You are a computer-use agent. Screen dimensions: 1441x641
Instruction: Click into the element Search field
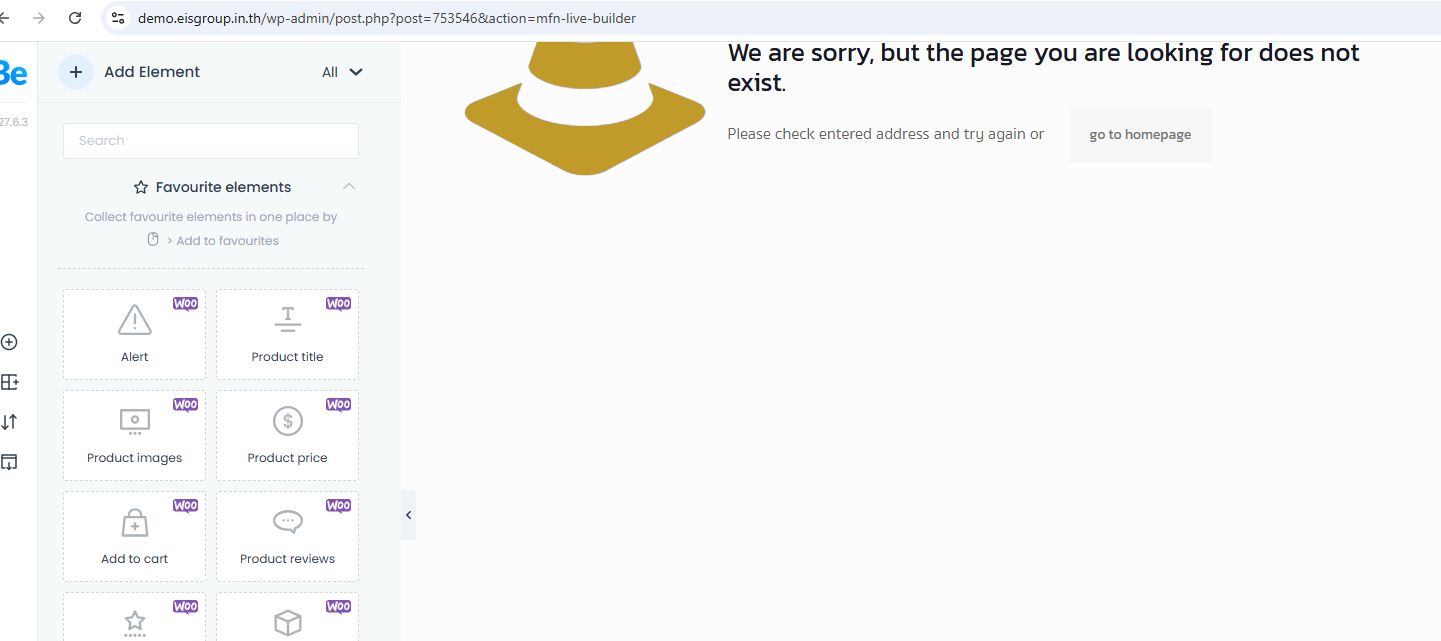(x=211, y=141)
